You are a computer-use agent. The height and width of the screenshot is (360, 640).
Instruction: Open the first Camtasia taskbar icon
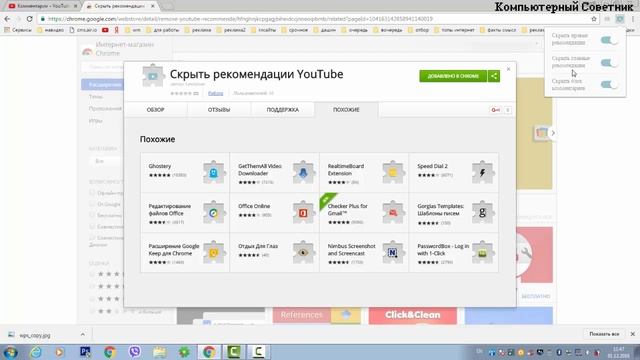(233, 352)
